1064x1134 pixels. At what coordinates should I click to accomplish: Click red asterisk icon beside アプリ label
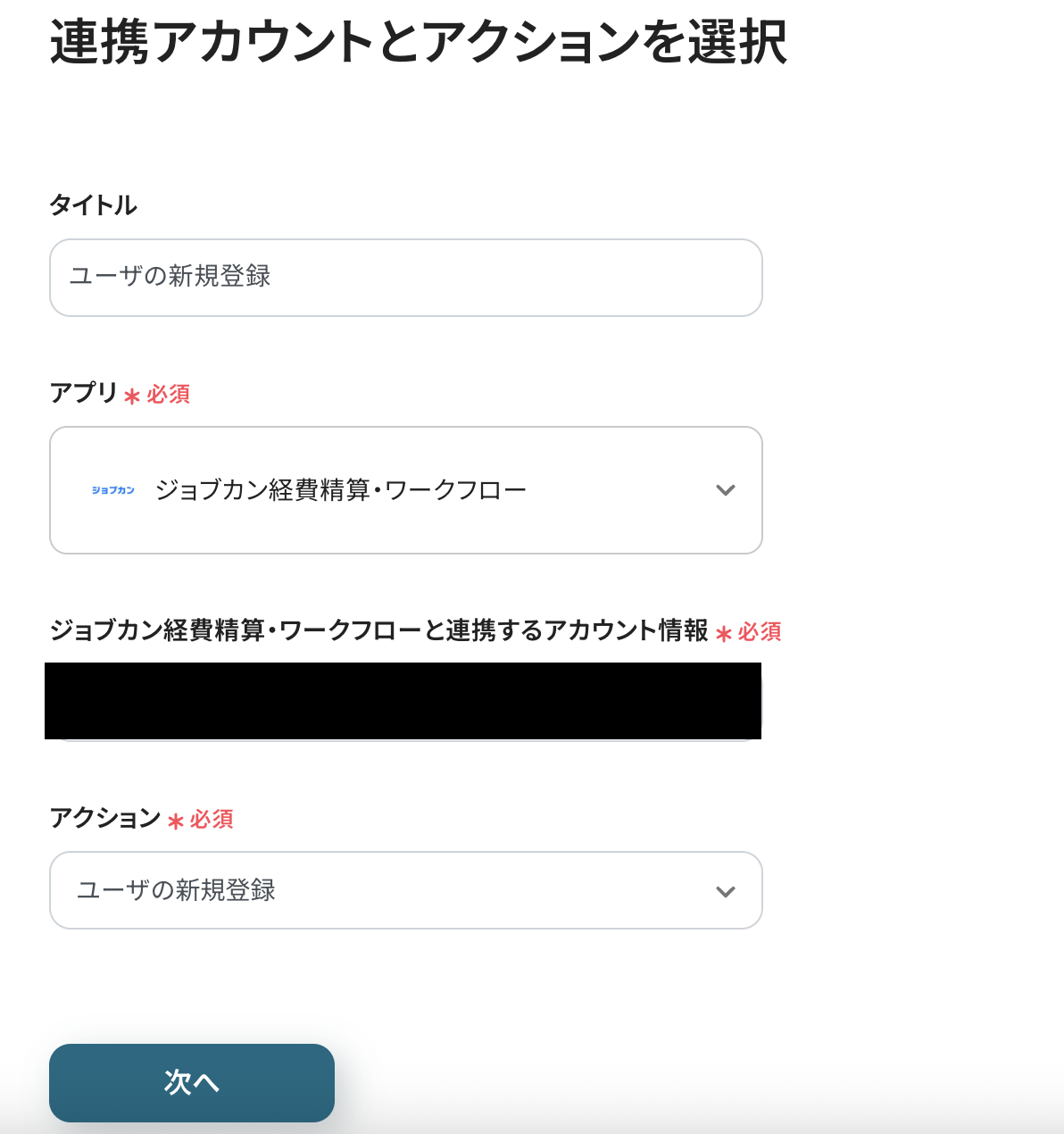pyautogui.click(x=132, y=396)
